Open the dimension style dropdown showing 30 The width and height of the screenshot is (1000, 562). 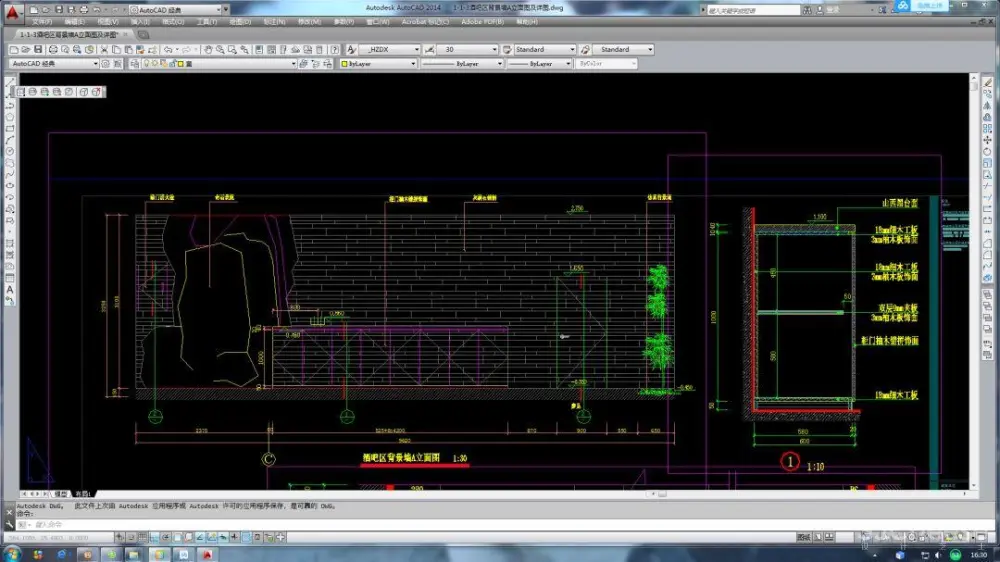[493, 49]
